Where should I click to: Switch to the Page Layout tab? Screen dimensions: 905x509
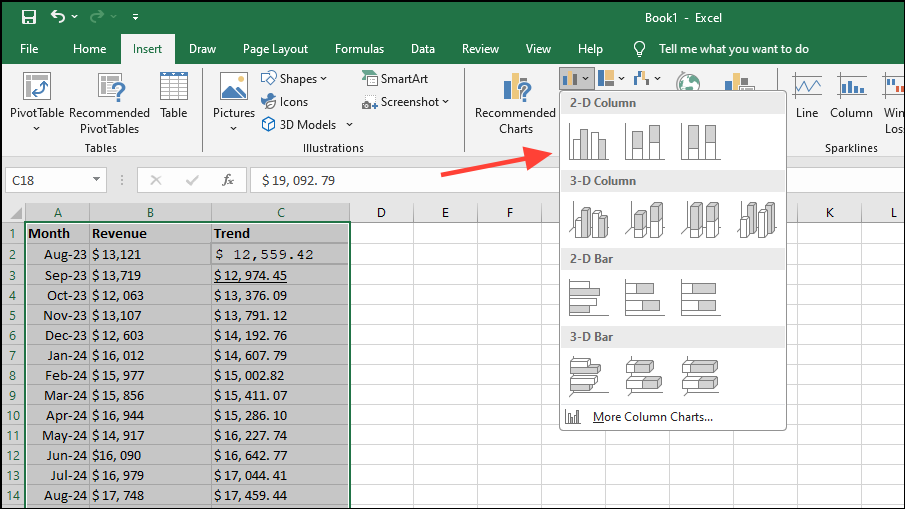(275, 49)
